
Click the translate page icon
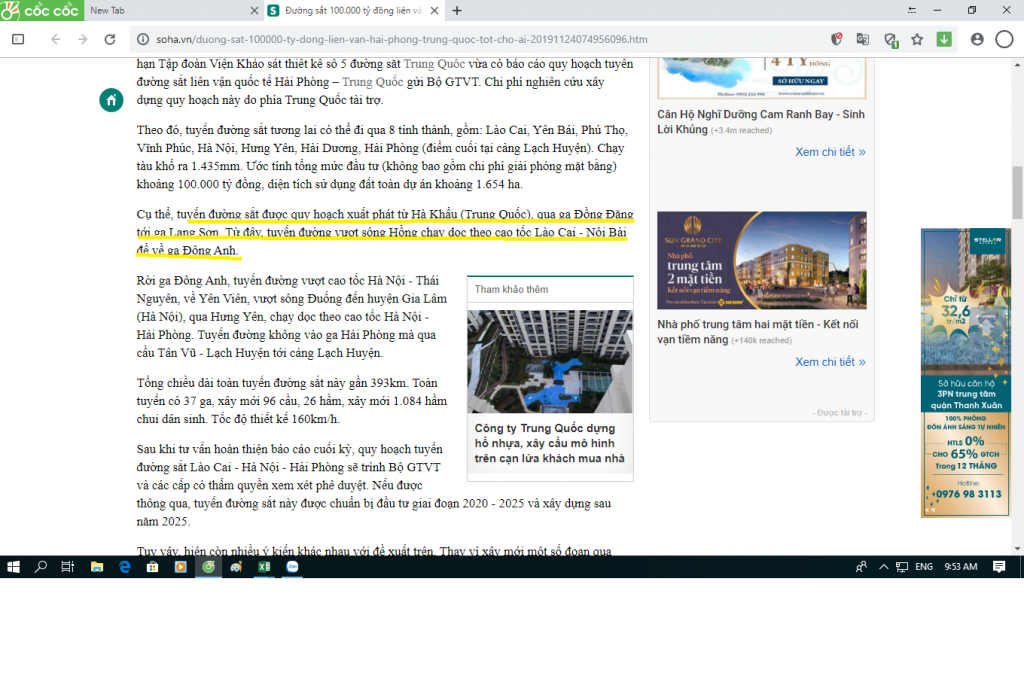coord(863,39)
